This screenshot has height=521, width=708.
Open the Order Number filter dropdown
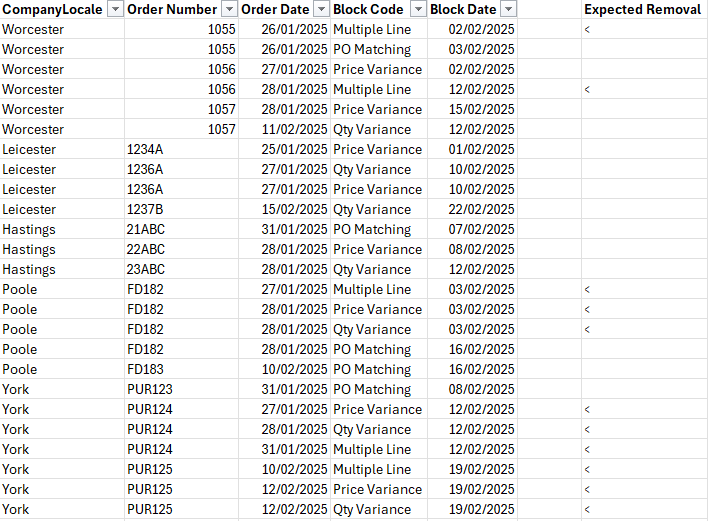click(229, 9)
